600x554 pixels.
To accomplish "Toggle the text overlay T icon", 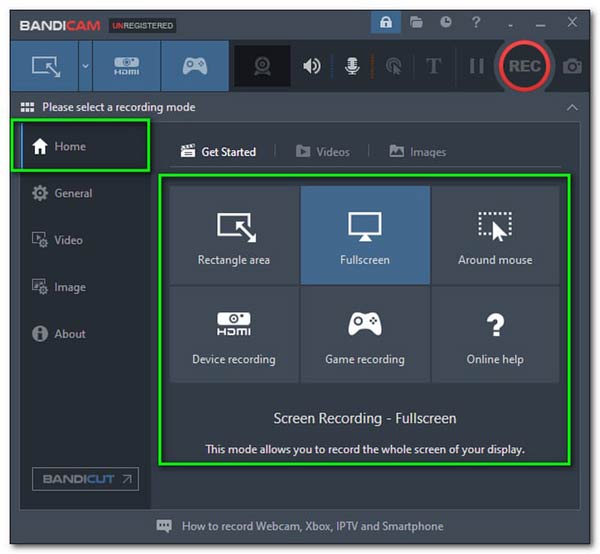I will pos(434,66).
